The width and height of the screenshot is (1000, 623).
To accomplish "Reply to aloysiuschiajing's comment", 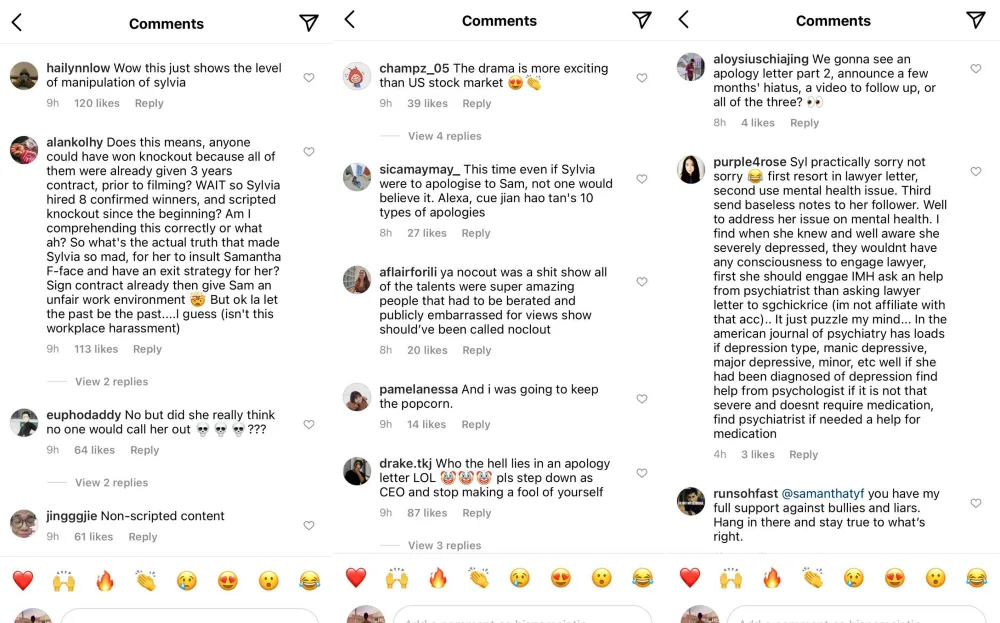I will tap(804, 123).
